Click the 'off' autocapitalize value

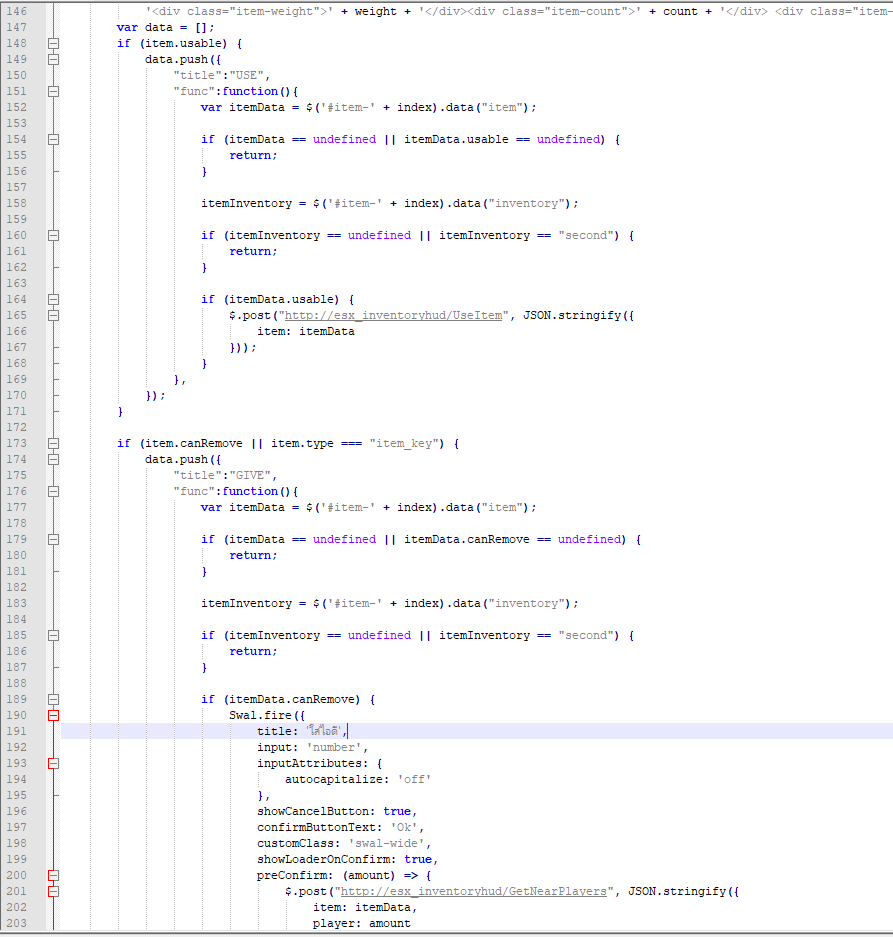click(x=414, y=779)
